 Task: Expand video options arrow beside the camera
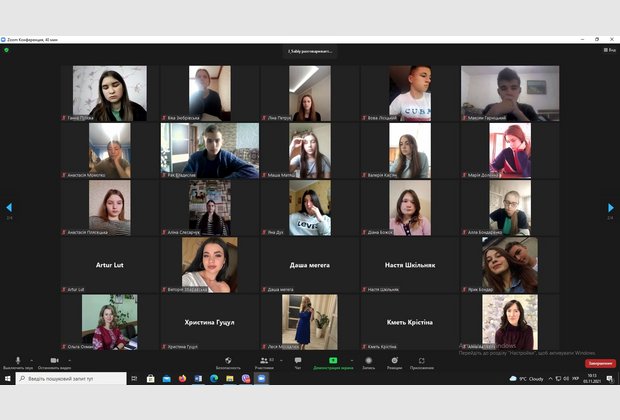click(69, 359)
